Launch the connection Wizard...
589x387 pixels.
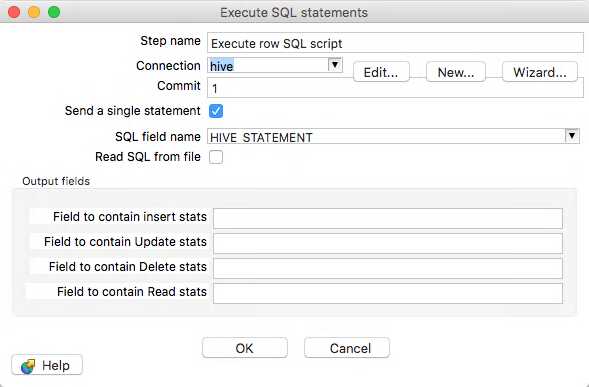540,72
